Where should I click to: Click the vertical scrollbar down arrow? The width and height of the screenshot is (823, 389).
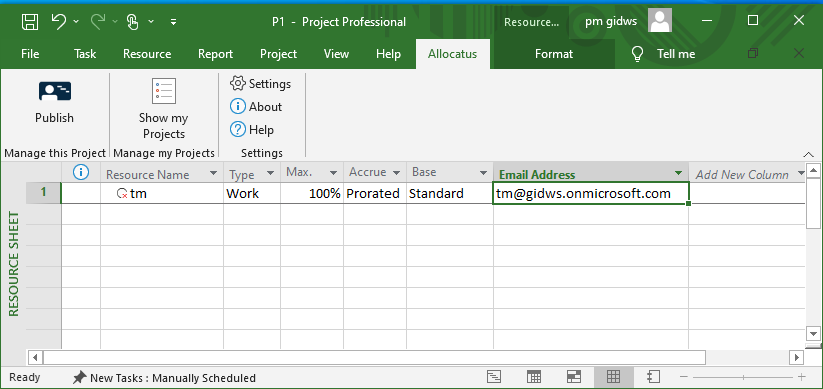814,333
